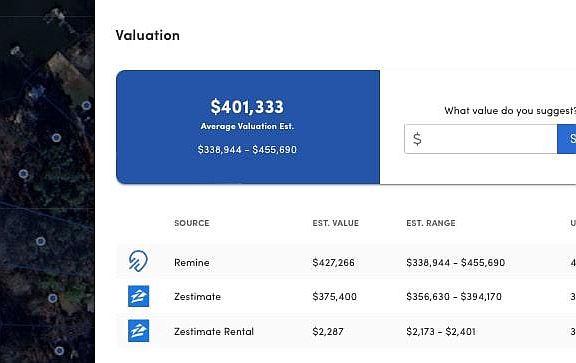The image size is (576, 363).
Task: Sort by the EST. VALUE column header
Action: (336, 223)
